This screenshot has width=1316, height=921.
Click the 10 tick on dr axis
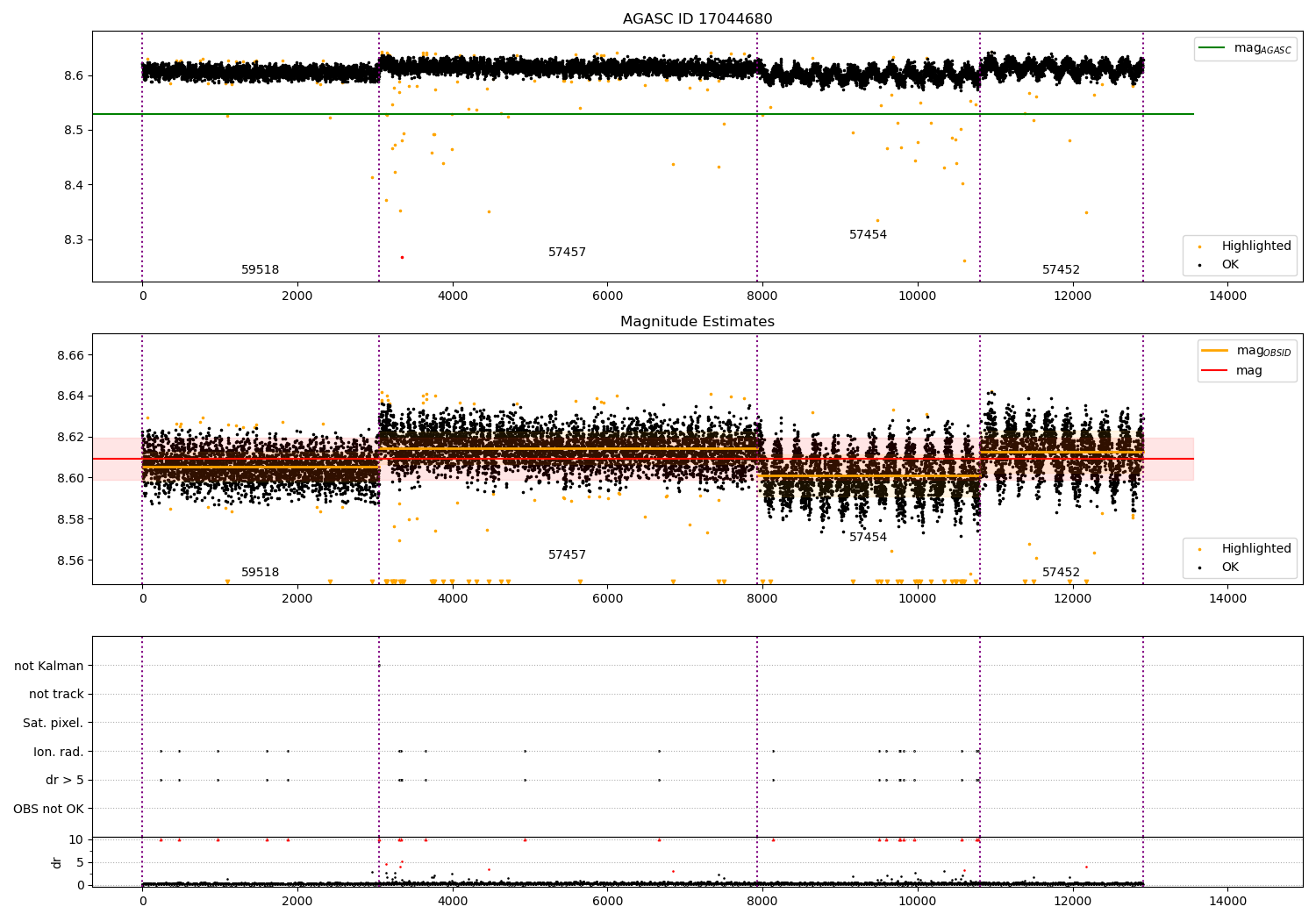[x=75, y=839]
